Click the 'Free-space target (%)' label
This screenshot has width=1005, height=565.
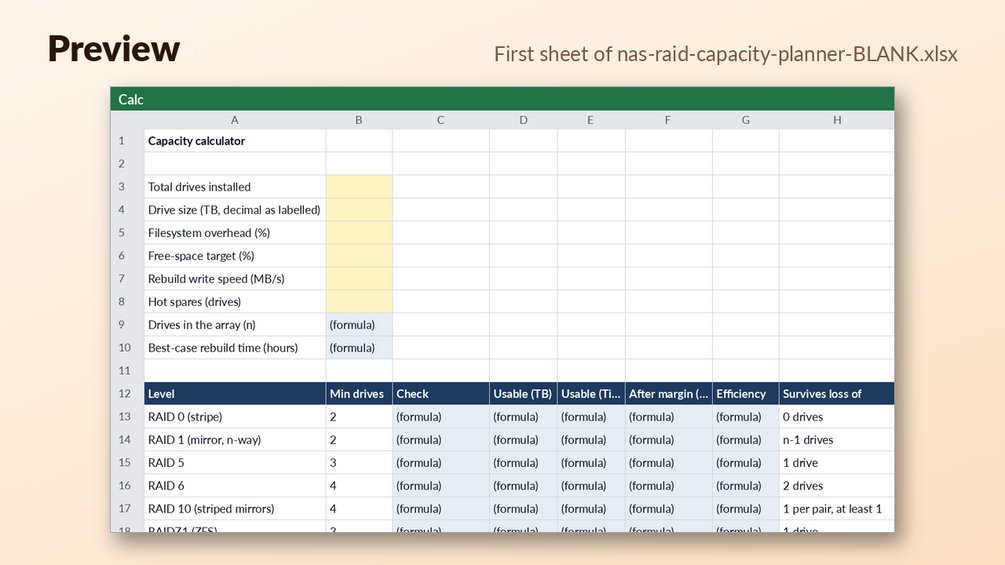(x=201, y=256)
